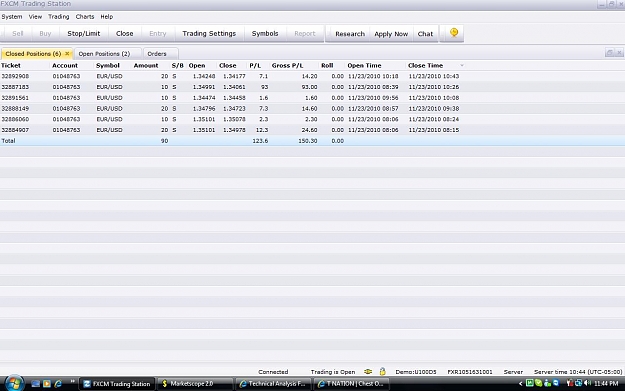The width and height of the screenshot is (625, 391).
Task: Open Chat from the toolbar
Action: pos(425,34)
